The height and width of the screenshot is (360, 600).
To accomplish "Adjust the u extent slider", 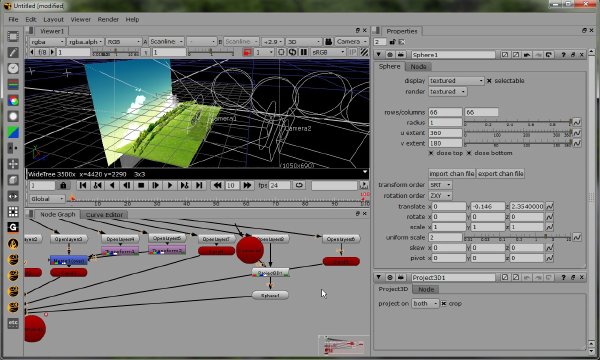I will (518, 133).
